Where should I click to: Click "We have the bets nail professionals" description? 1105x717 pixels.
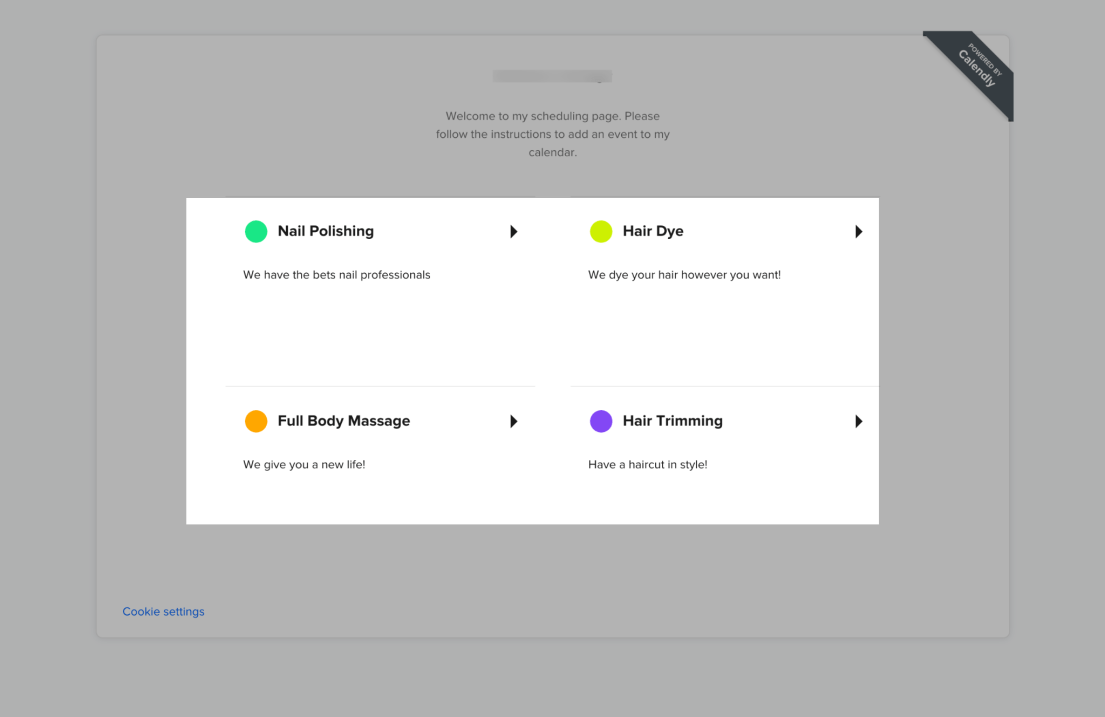coord(337,275)
